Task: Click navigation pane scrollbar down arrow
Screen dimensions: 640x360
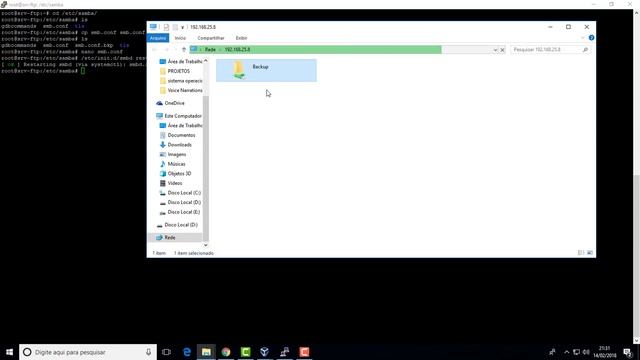Action: click(x=205, y=245)
